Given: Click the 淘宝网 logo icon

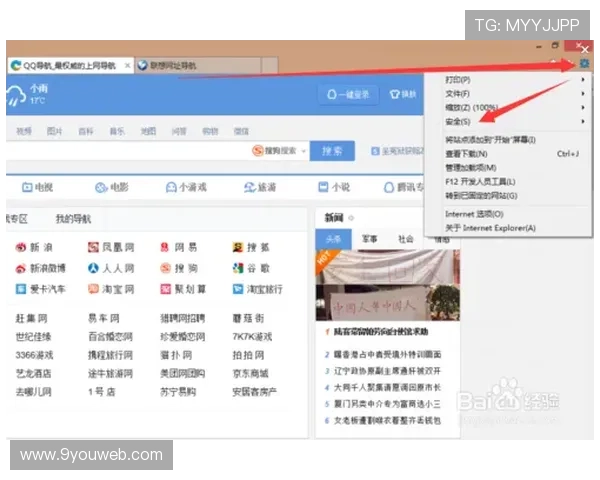Looking at the screenshot, I should click(93, 289).
